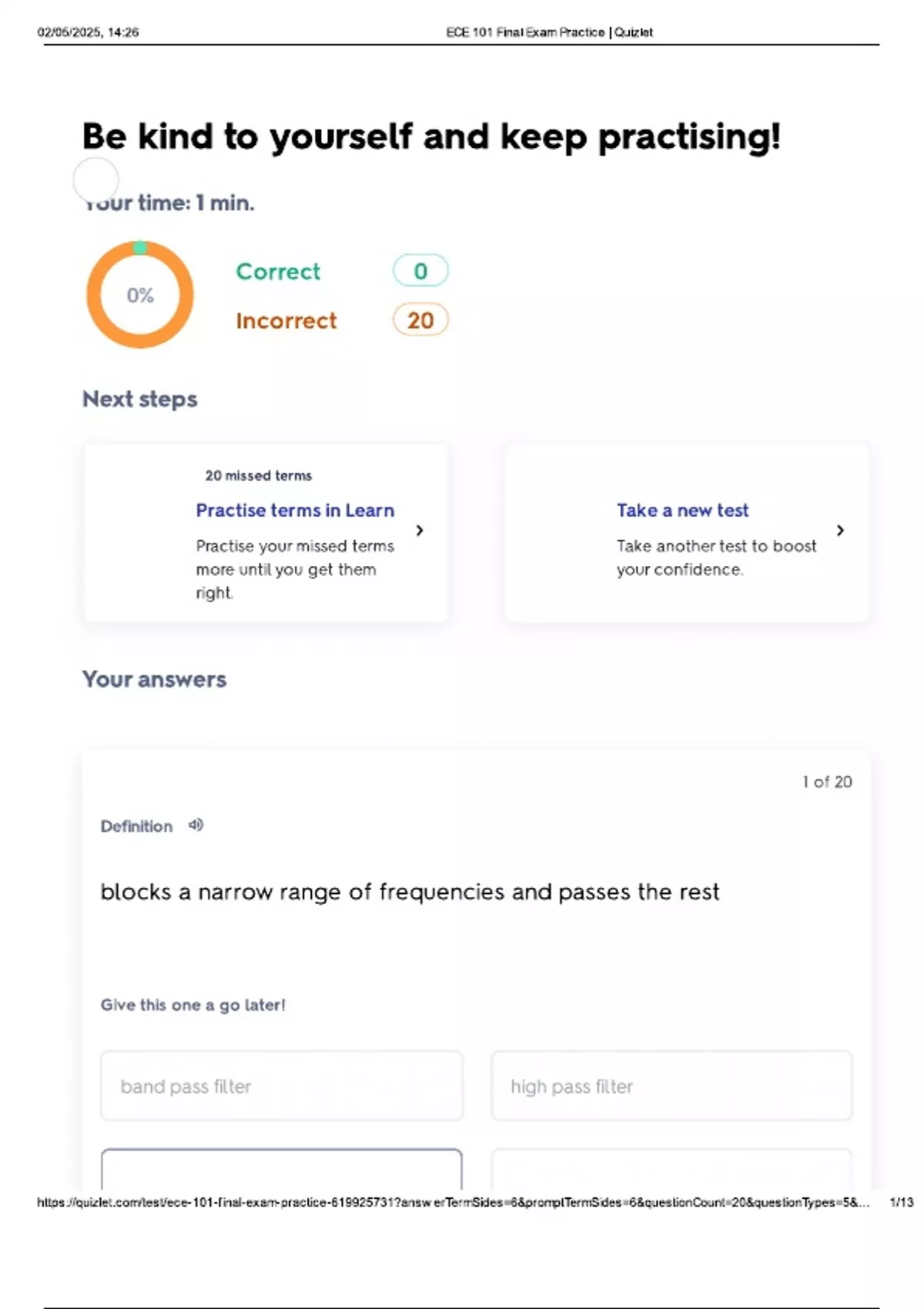924x1309 pixels.
Task: Play audio for the Definition prompt
Action: coord(196,825)
